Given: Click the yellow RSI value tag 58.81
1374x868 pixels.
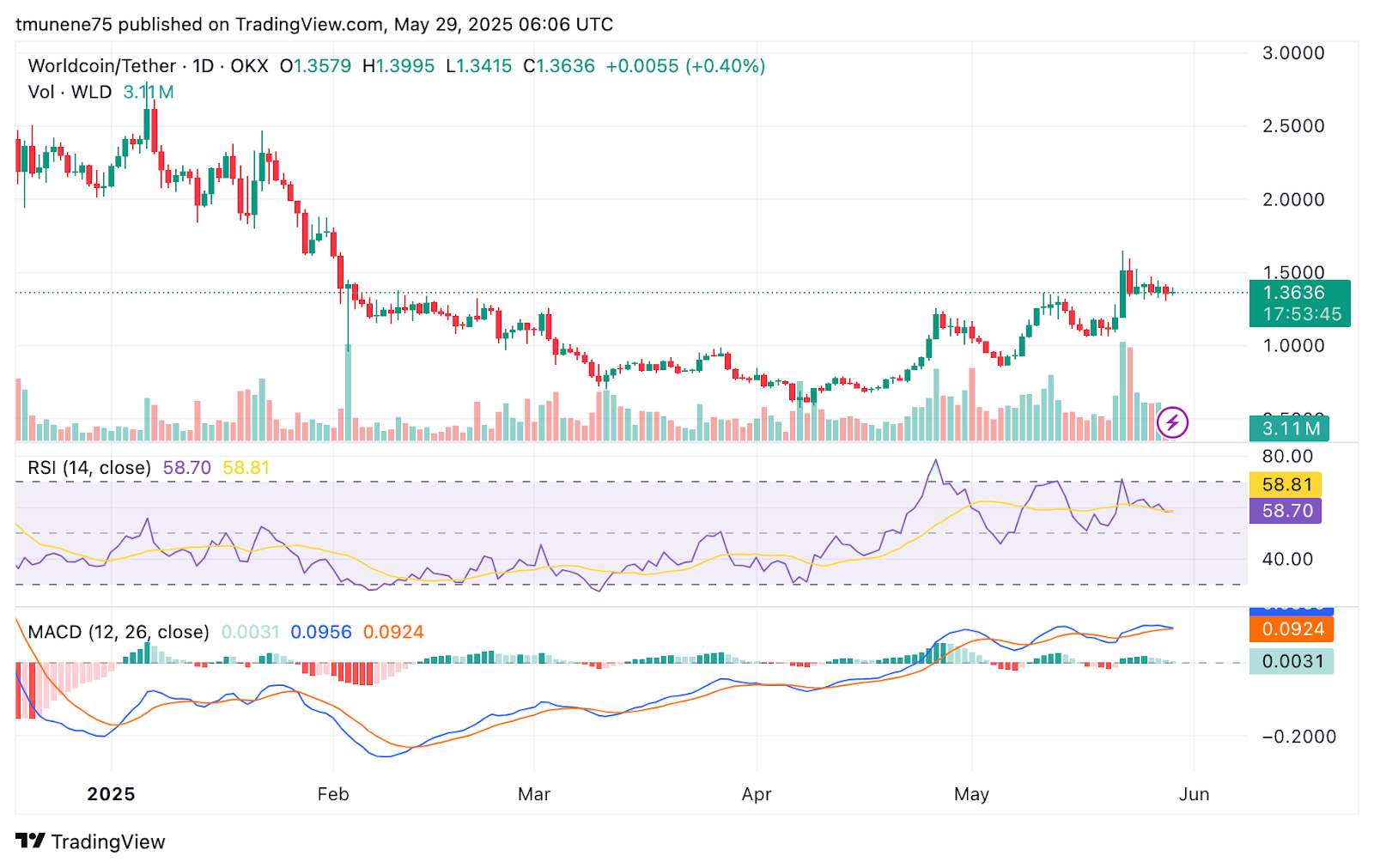Looking at the screenshot, I should (1286, 485).
